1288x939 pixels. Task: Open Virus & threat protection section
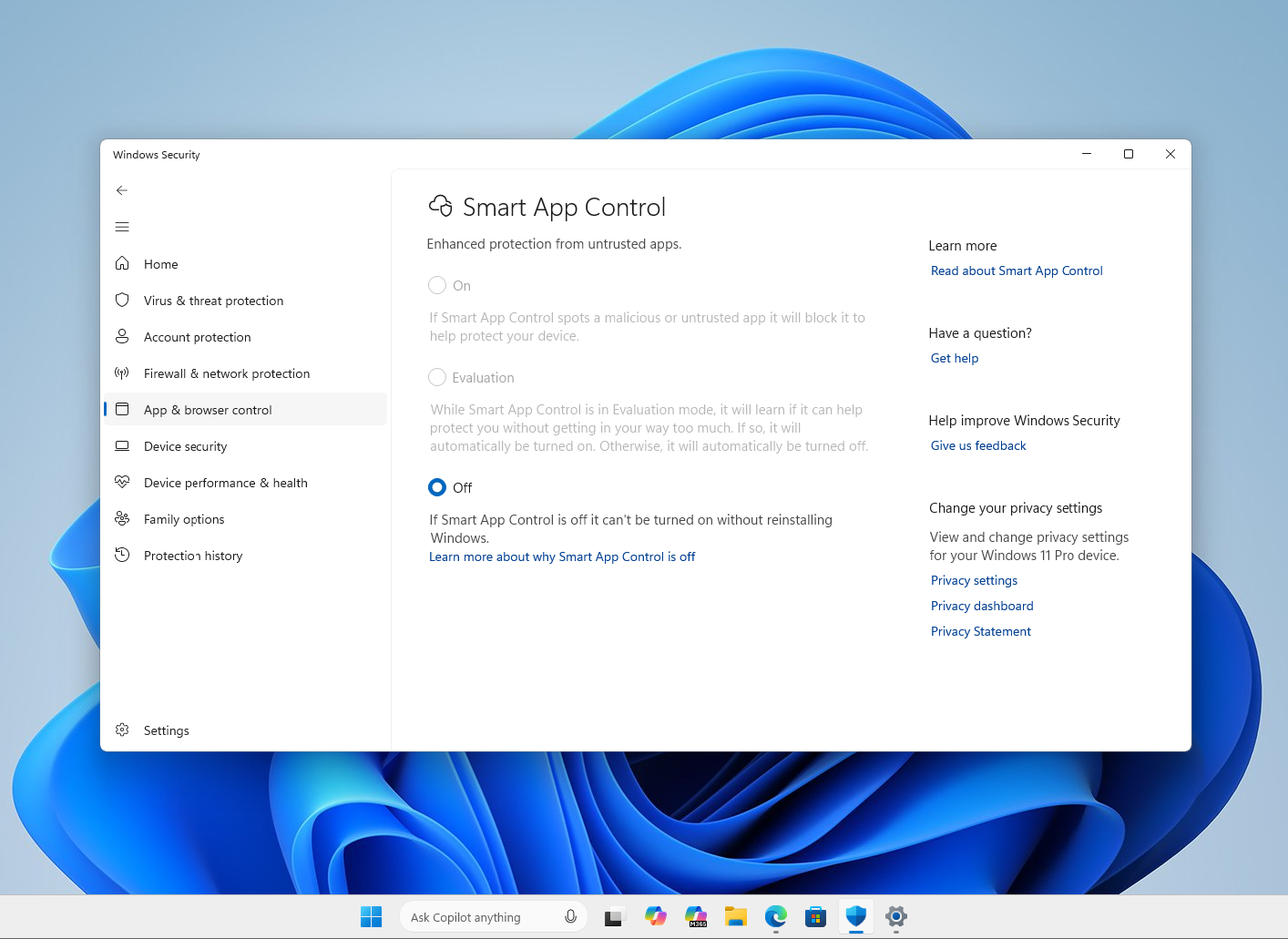[x=213, y=300]
